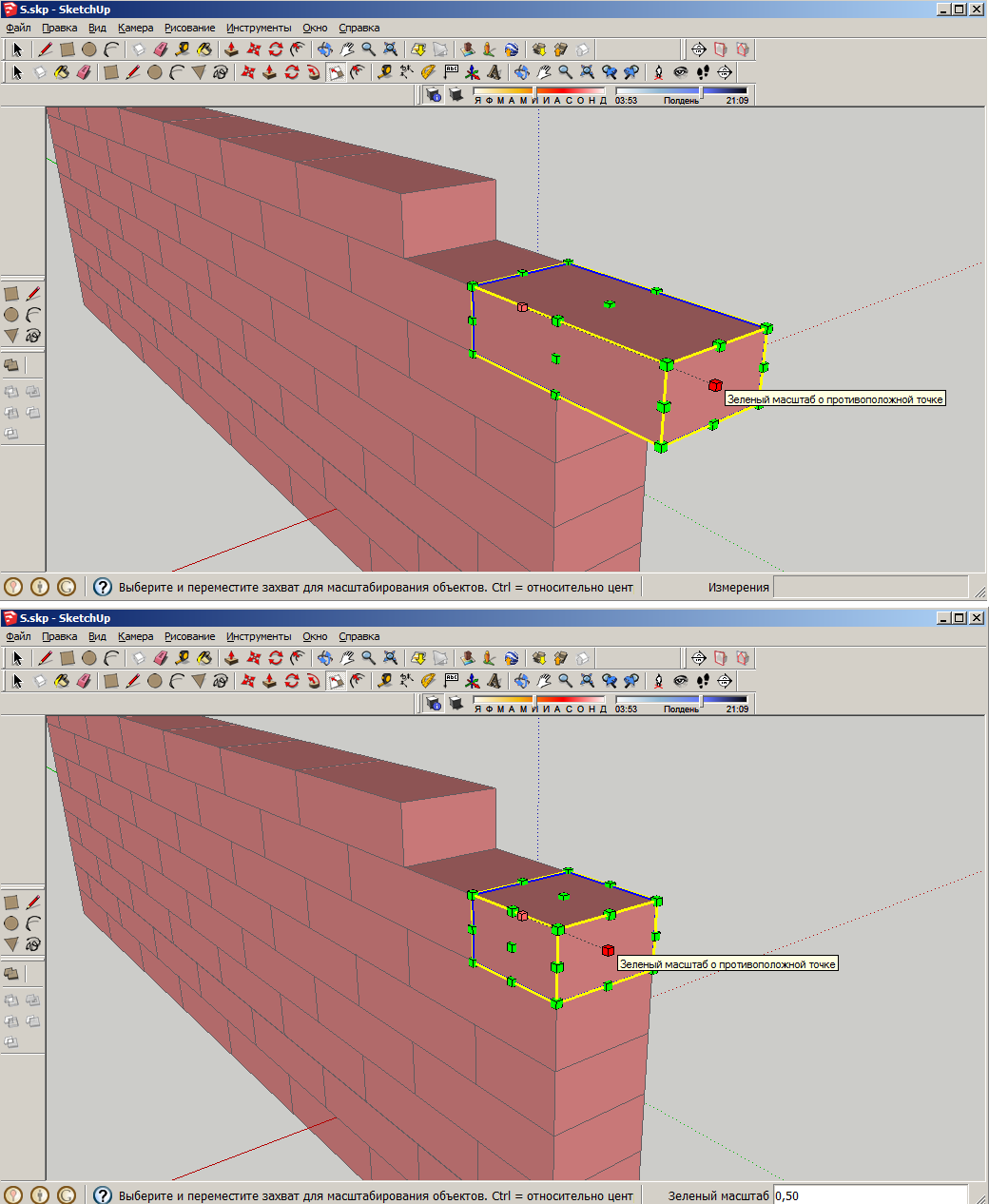Click the red scale handle in bottom window

tap(608, 950)
